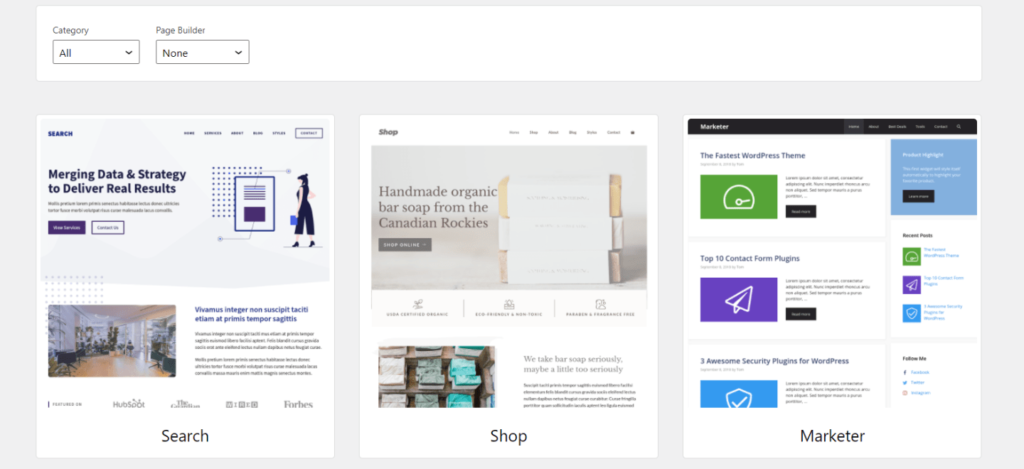Click the Facebook icon under Follow Me

(x=905, y=372)
